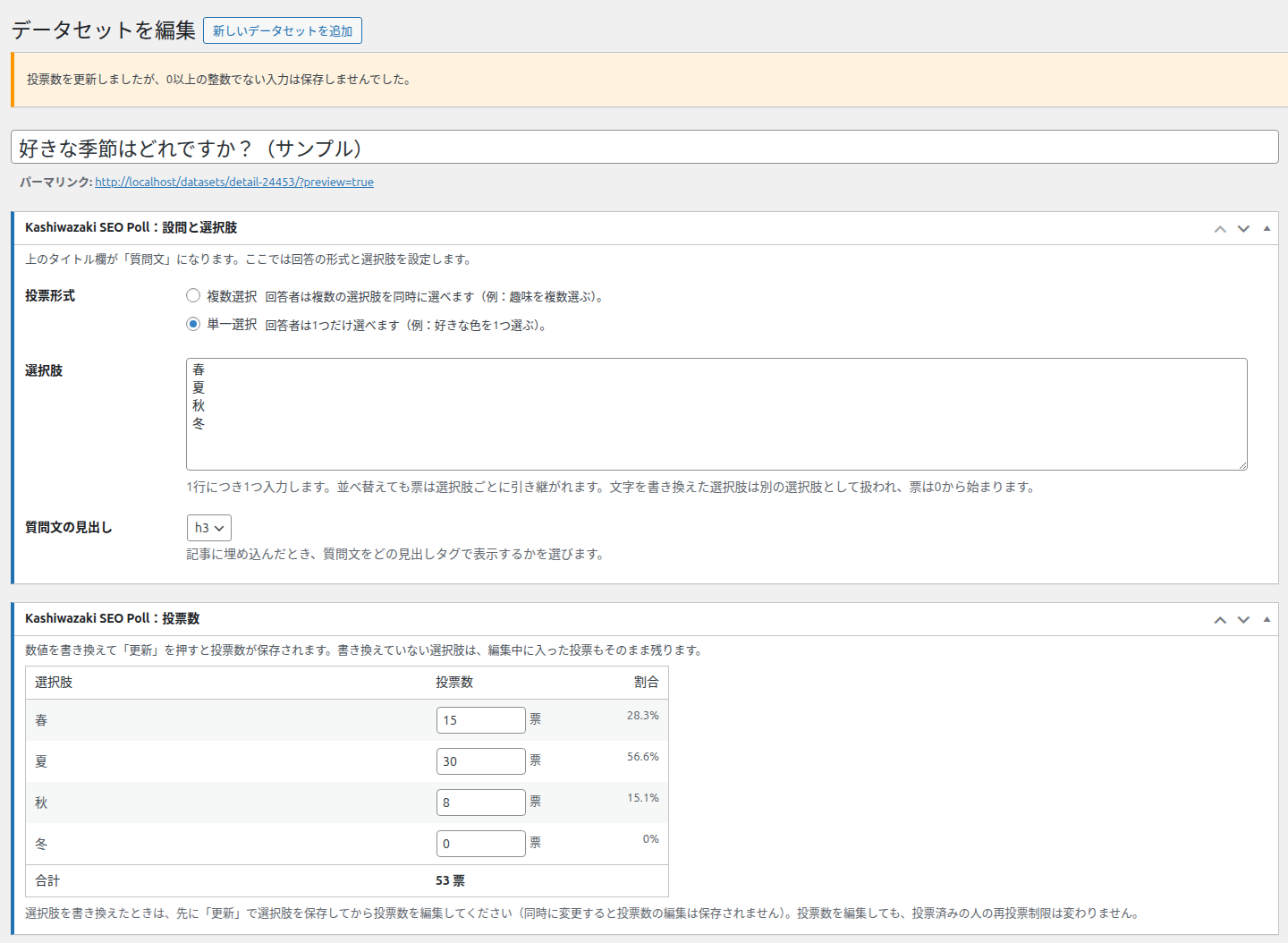The width and height of the screenshot is (1288, 943).
Task: Click the 選択肢 table column header
Action: (x=54, y=682)
